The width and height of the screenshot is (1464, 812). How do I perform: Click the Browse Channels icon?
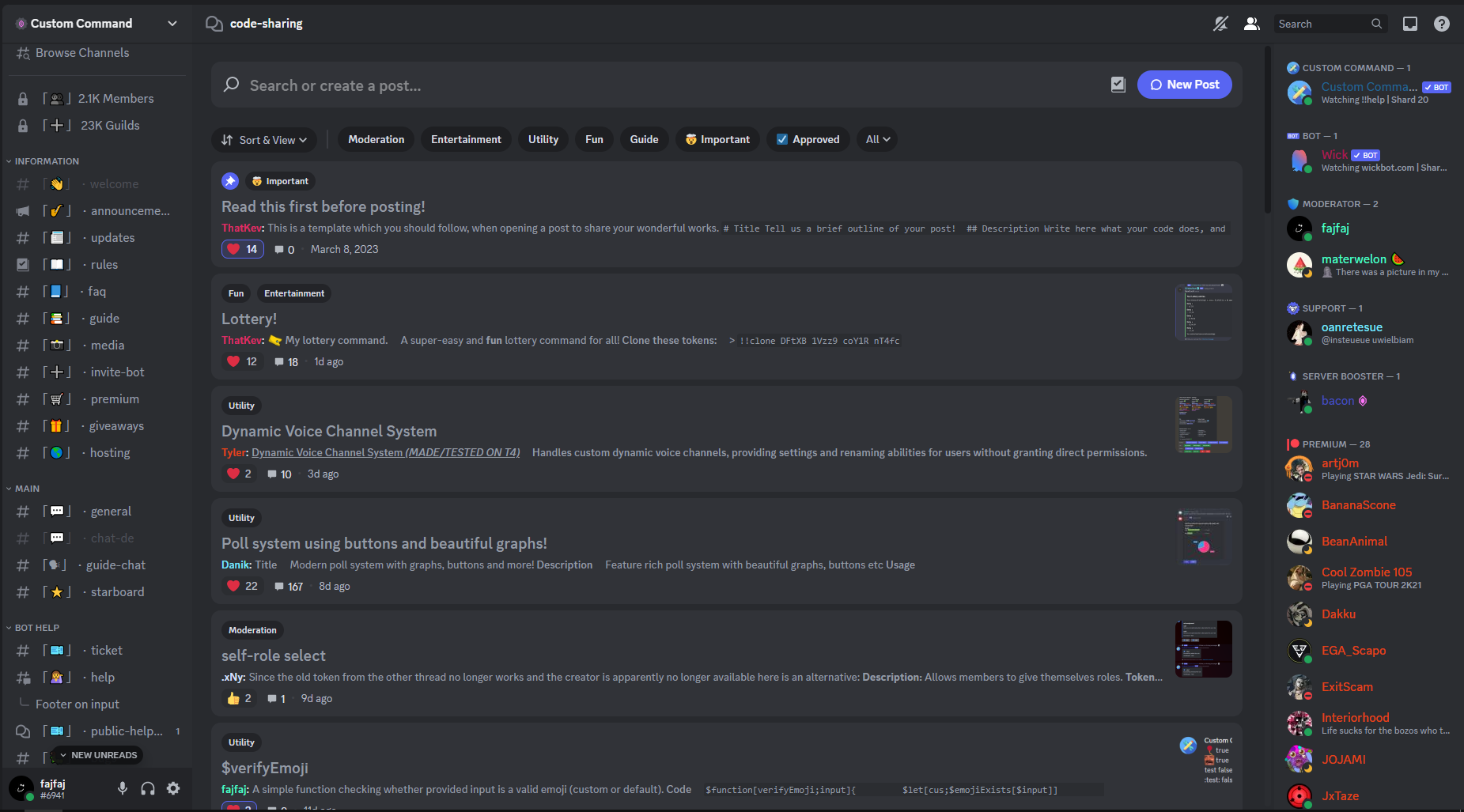coord(23,53)
